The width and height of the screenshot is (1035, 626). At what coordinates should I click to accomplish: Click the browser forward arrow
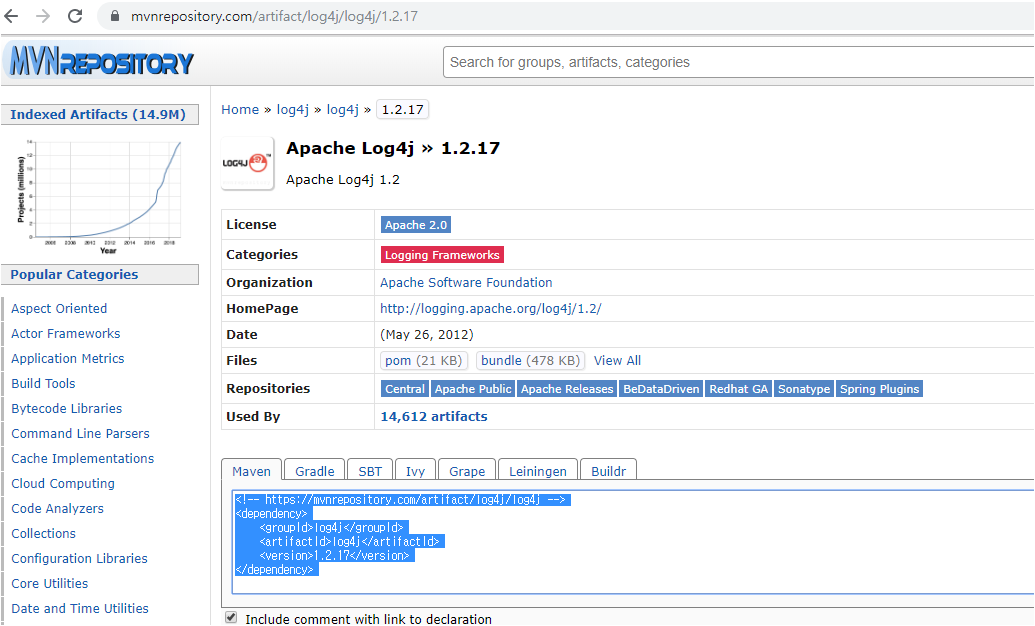point(43,16)
